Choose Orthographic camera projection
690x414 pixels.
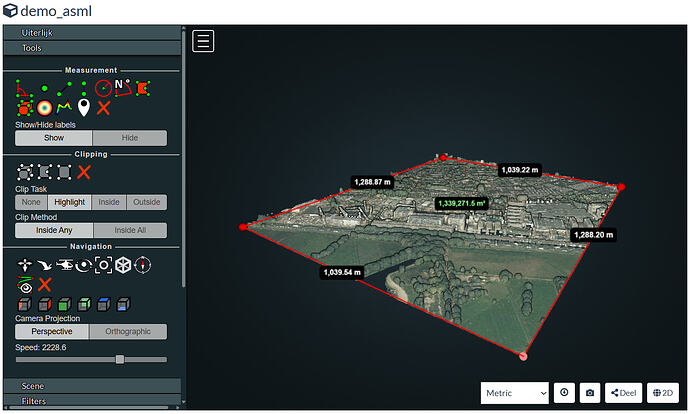(128, 332)
